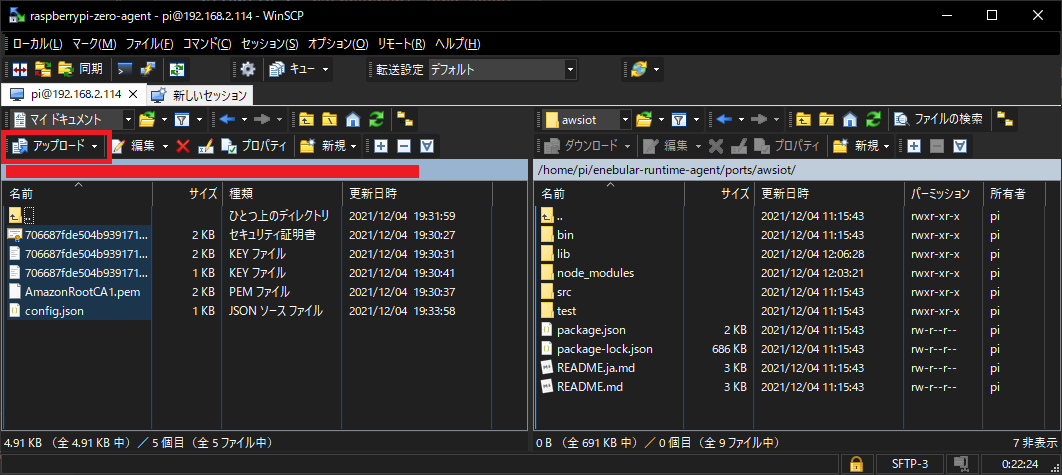Image resolution: width=1062 pixels, height=475 pixels.
Task: Open local directory folder icon in left panel
Action: coord(147,120)
